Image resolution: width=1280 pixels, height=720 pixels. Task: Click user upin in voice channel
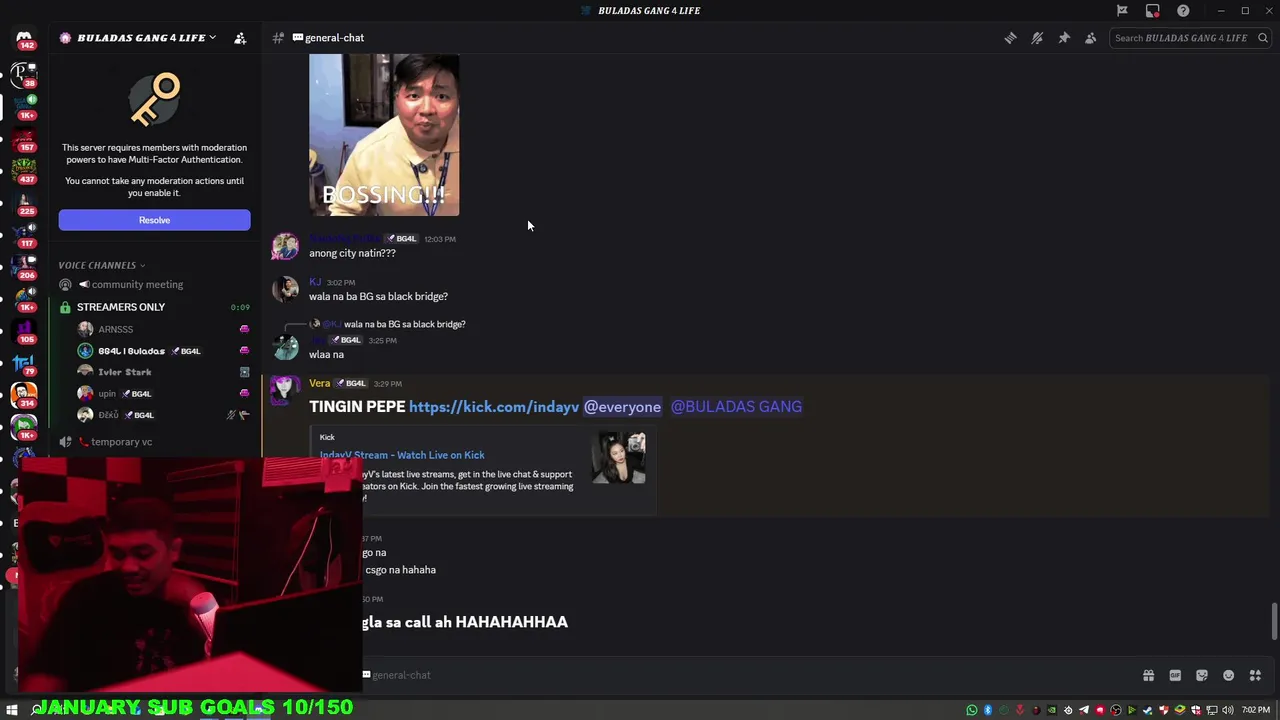tap(107, 394)
